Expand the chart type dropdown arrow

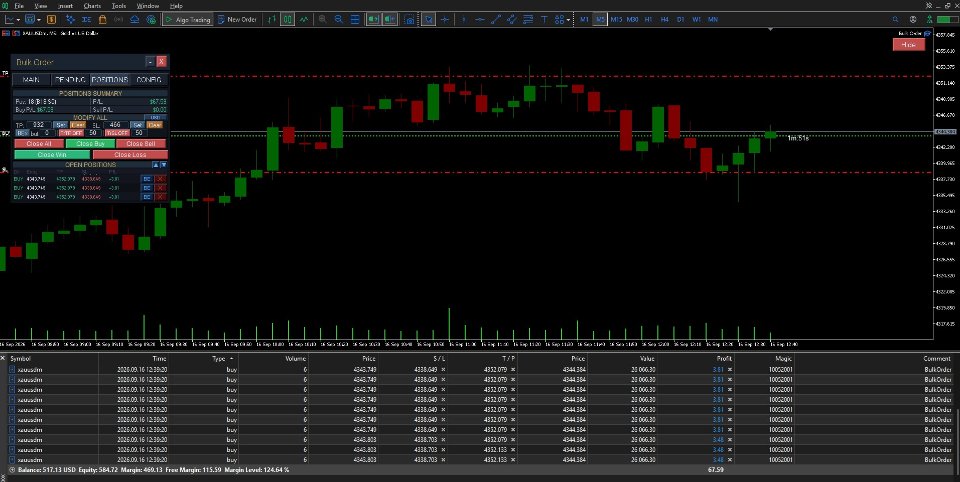(x=18, y=20)
